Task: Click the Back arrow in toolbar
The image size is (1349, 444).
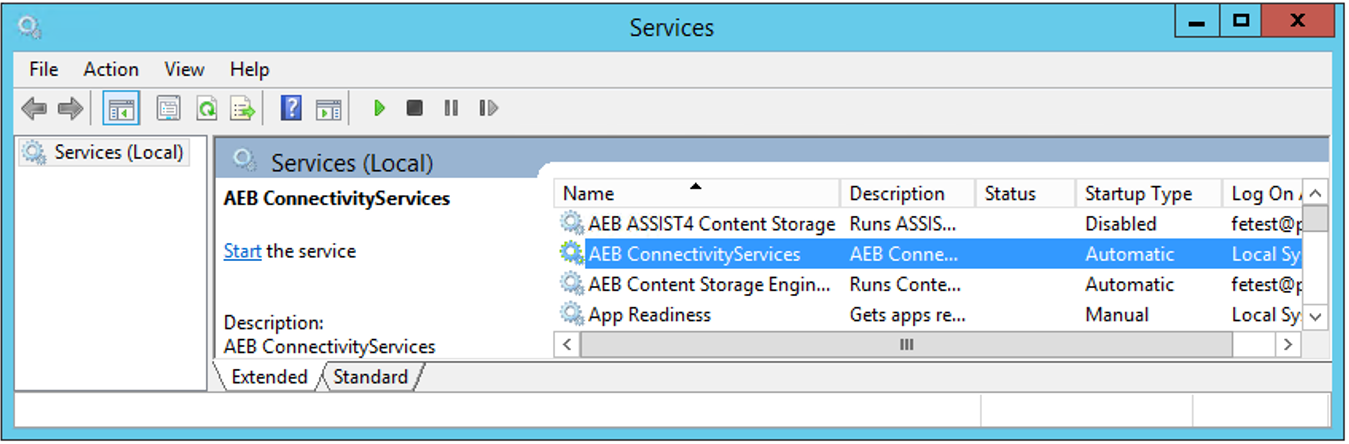Action: pyautogui.click(x=34, y=108)
